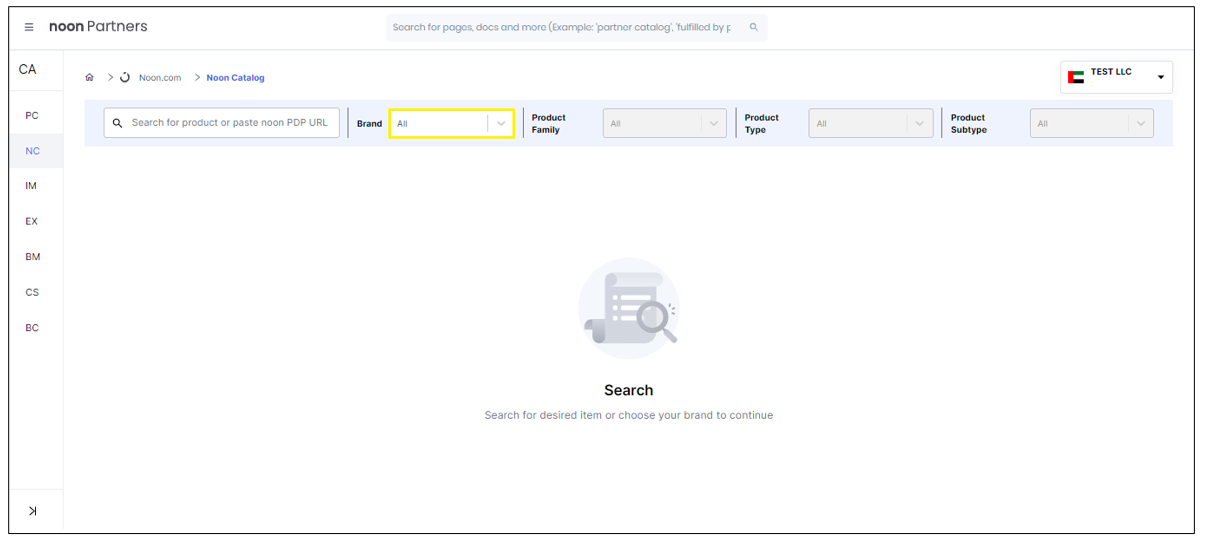Click the Product Family label

[x=549, y=124]
